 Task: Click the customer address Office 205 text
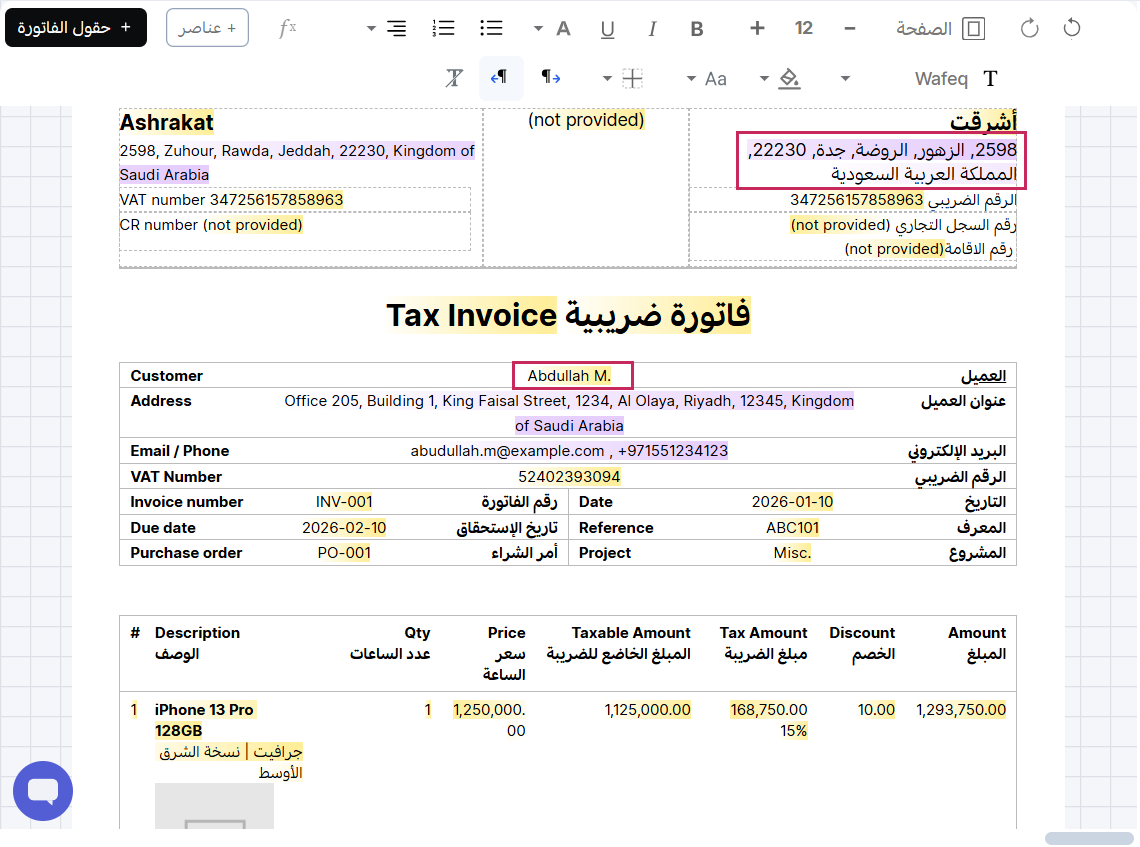coord(569,413)
